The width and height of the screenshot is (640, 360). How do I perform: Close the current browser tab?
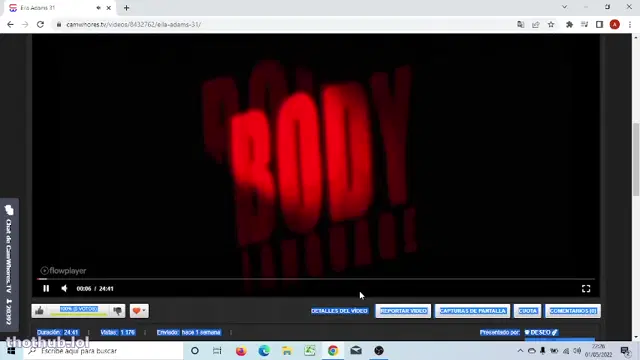(109, 8)
